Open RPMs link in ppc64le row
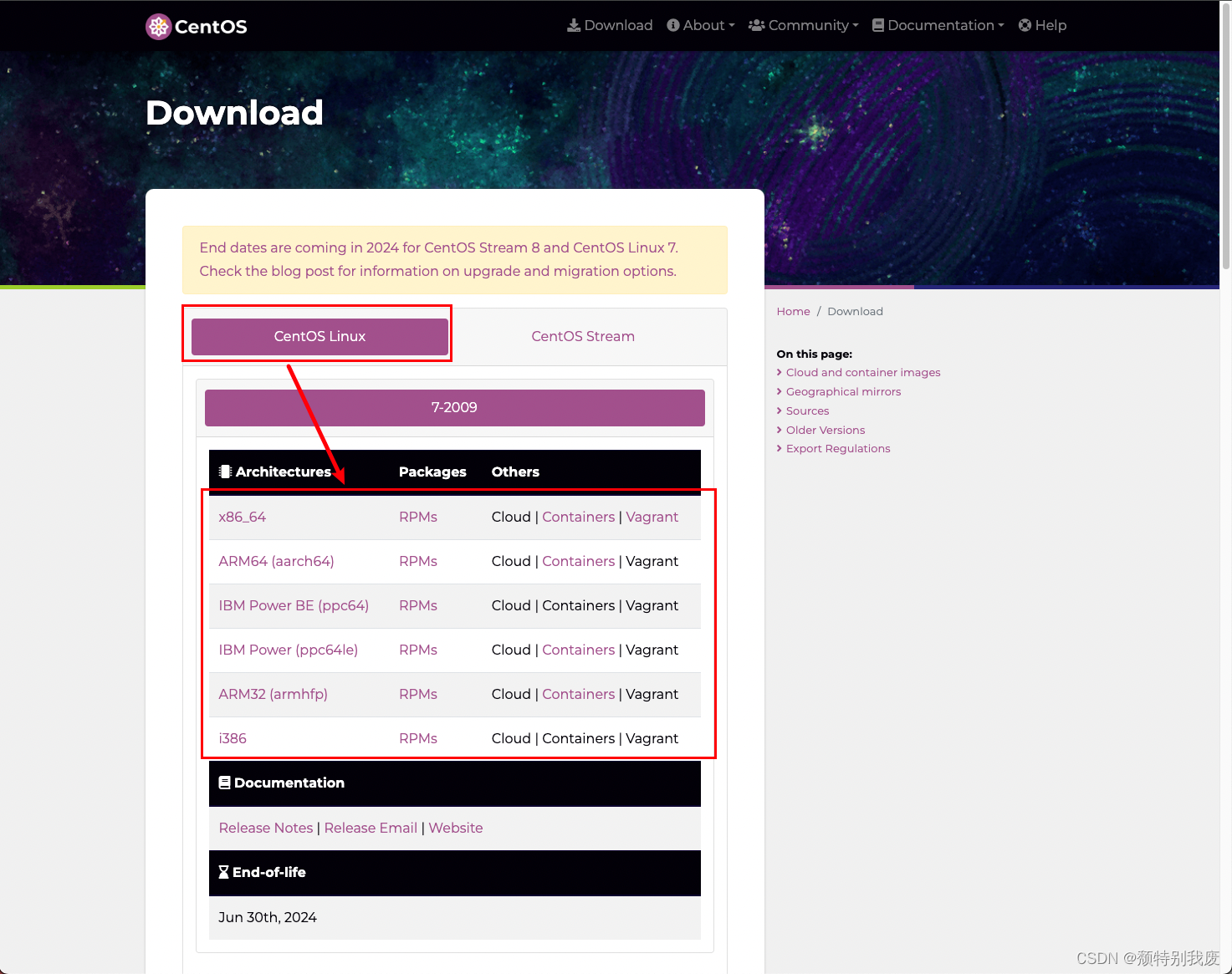The height and width of the screenshot is (974, 1232). click(x=418, y=650)
